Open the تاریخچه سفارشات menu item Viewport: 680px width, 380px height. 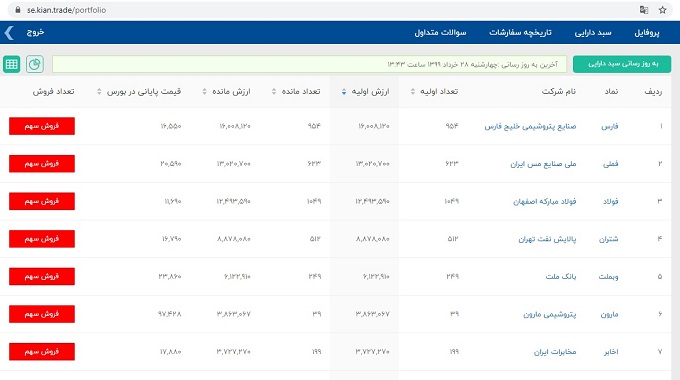point(520,33)
